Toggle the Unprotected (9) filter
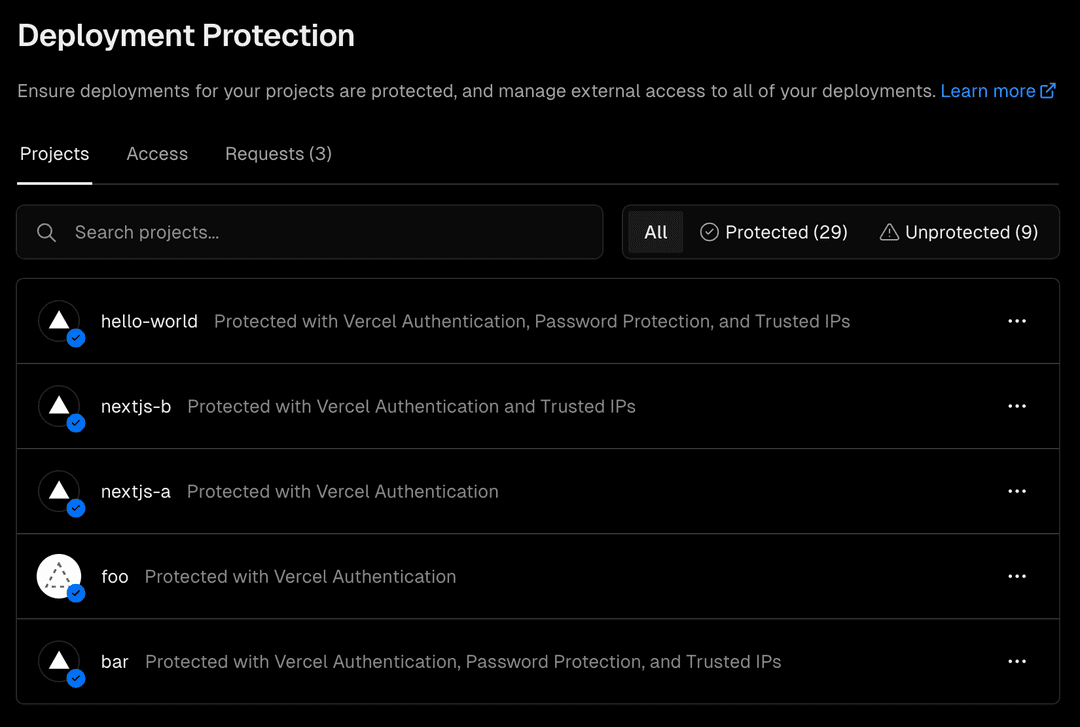Viewport: 1080px width, 727px height. pos(958,231)
